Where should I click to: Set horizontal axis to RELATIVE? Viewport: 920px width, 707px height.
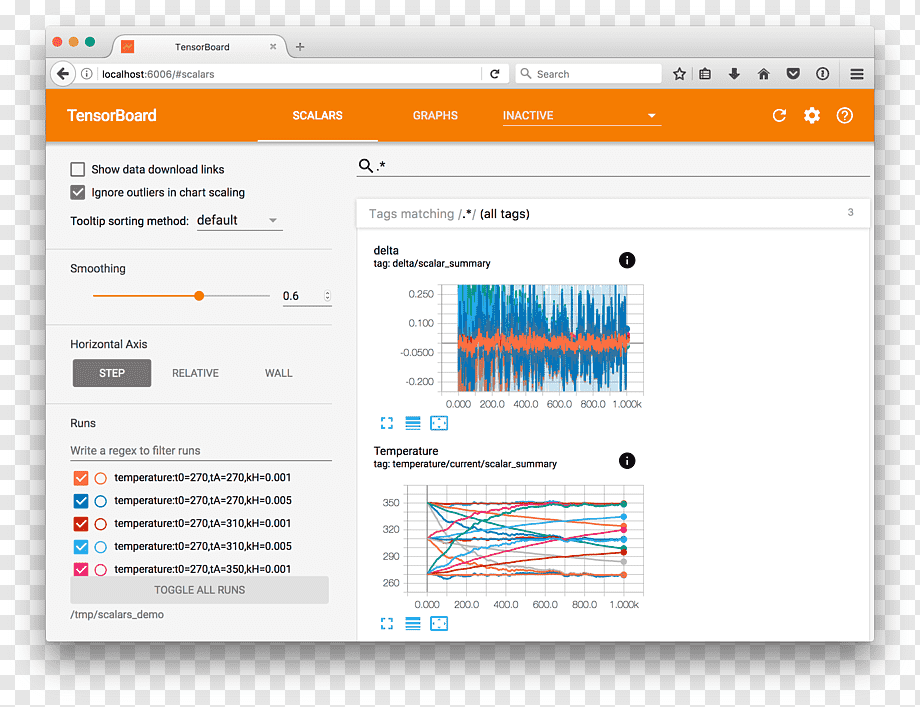[195, 373]
